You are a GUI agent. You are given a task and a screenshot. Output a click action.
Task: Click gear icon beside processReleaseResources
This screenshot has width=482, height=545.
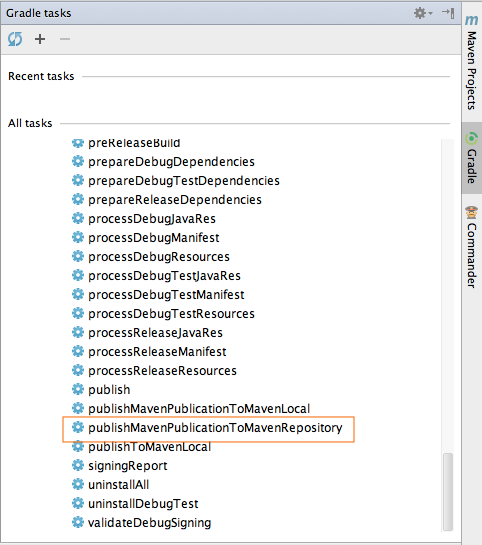point(78,370)
